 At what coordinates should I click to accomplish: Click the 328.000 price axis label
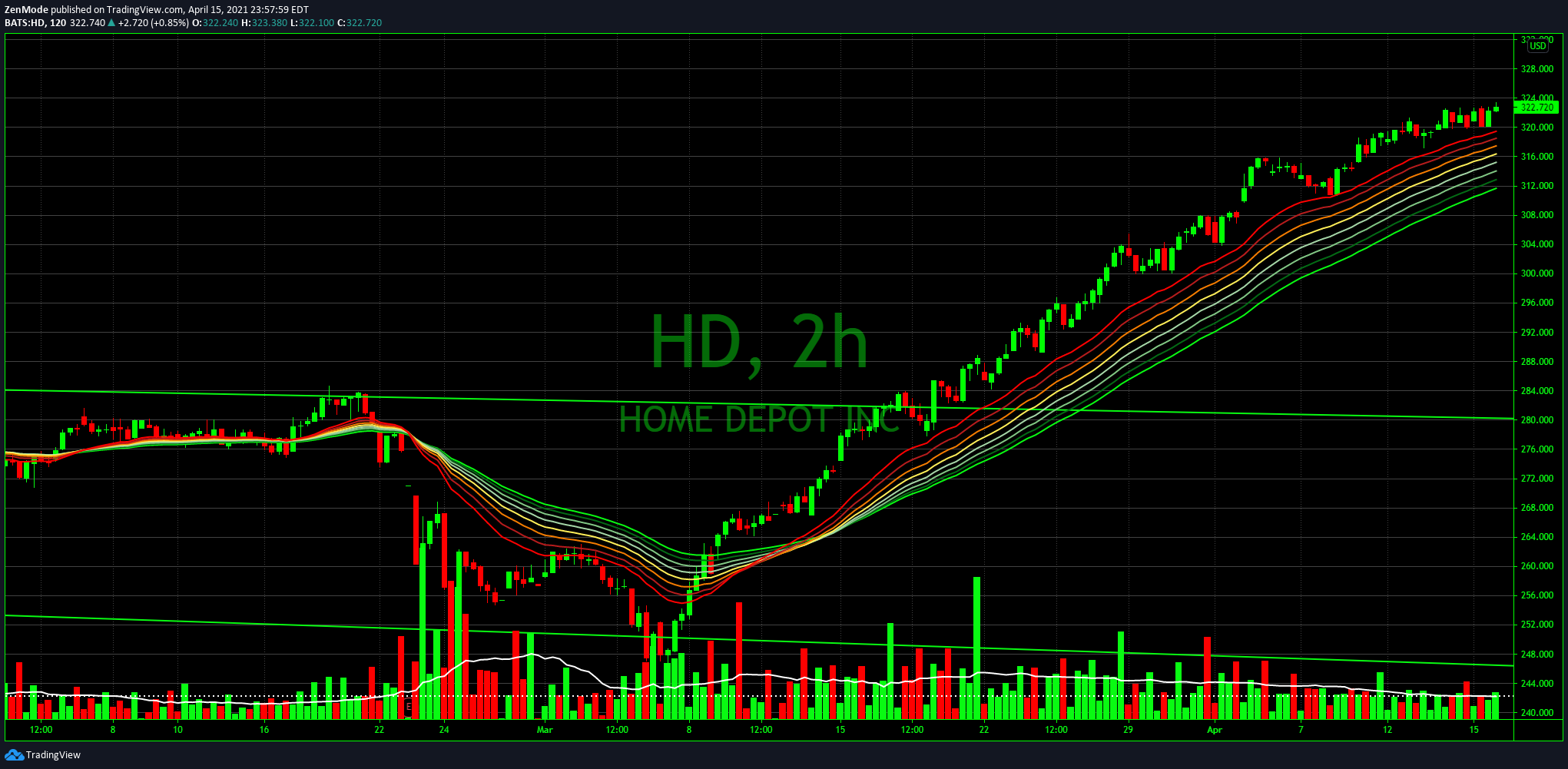coord(1537,69)
